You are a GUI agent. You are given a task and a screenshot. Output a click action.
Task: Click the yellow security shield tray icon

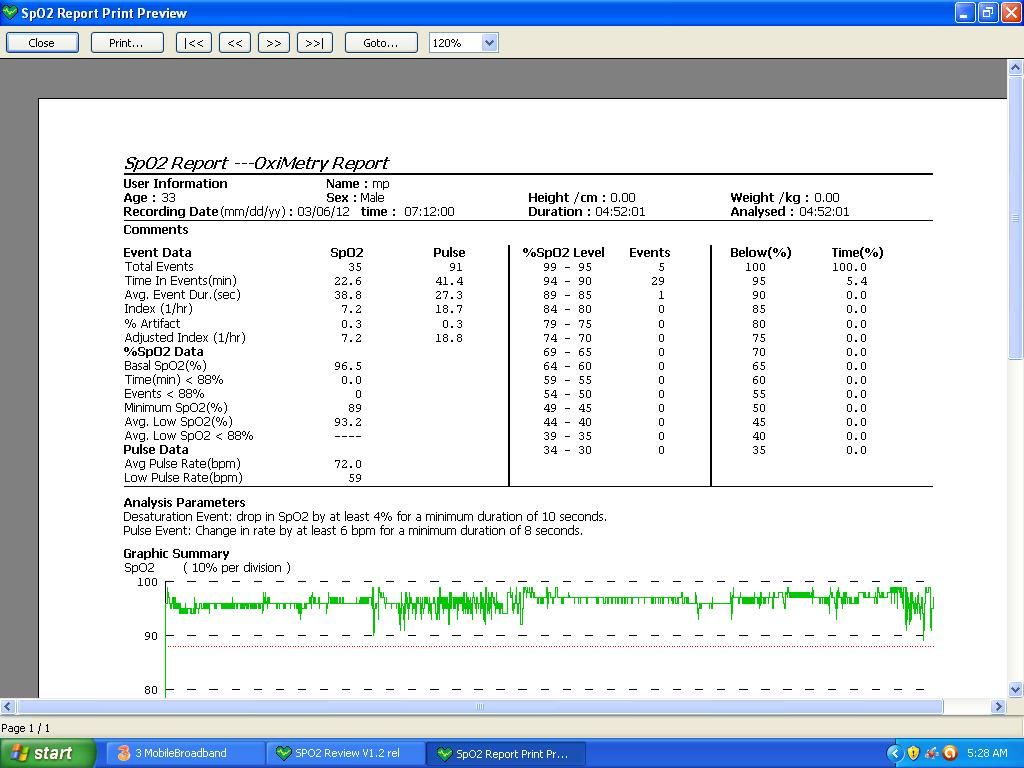point(913,753)
